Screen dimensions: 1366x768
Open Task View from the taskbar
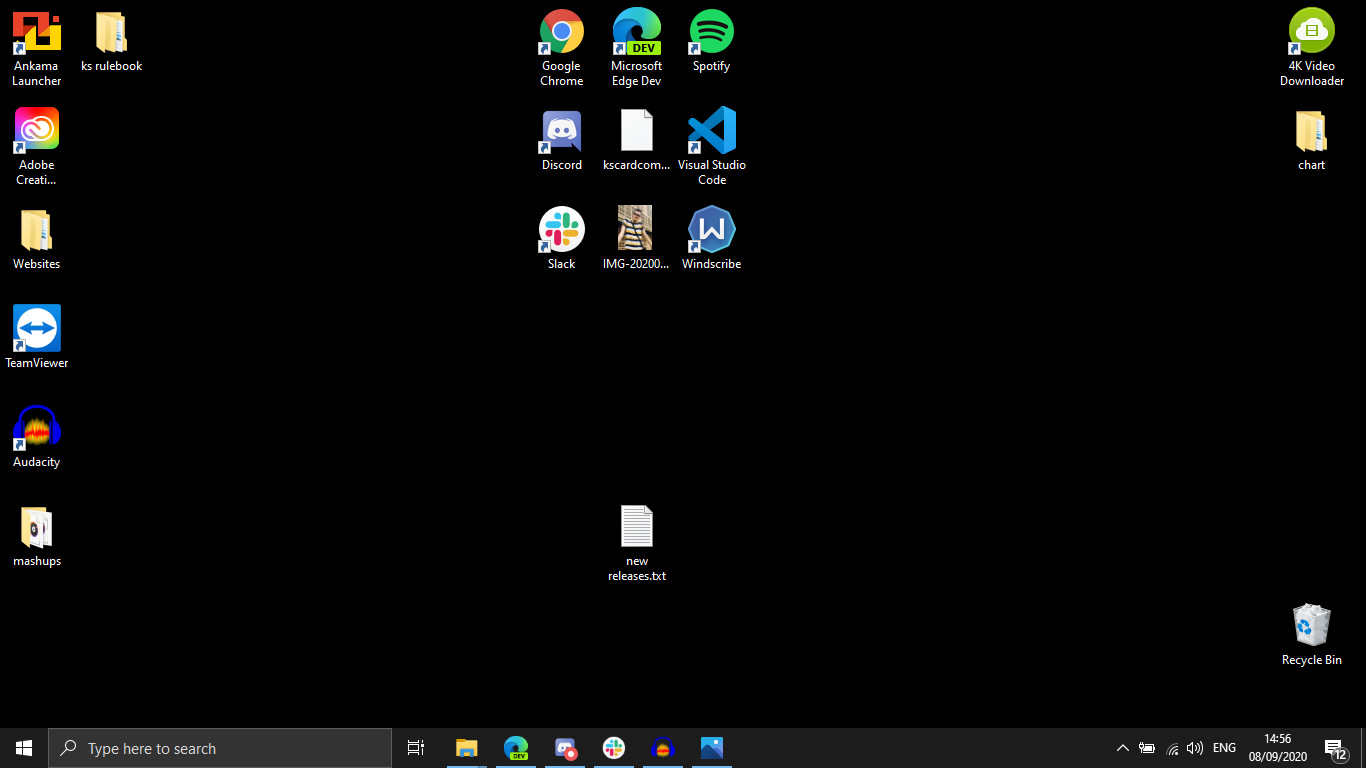click(x=416, y=748)
